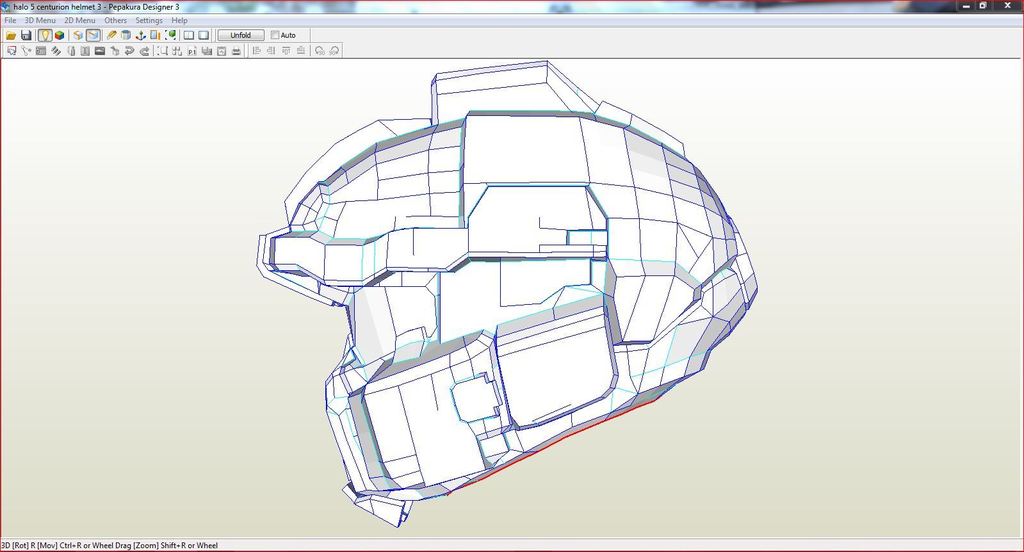Click the green cube selection icon
This screenshot has width=1024, height=552.
pyautogui.click(x=170, y=35)
